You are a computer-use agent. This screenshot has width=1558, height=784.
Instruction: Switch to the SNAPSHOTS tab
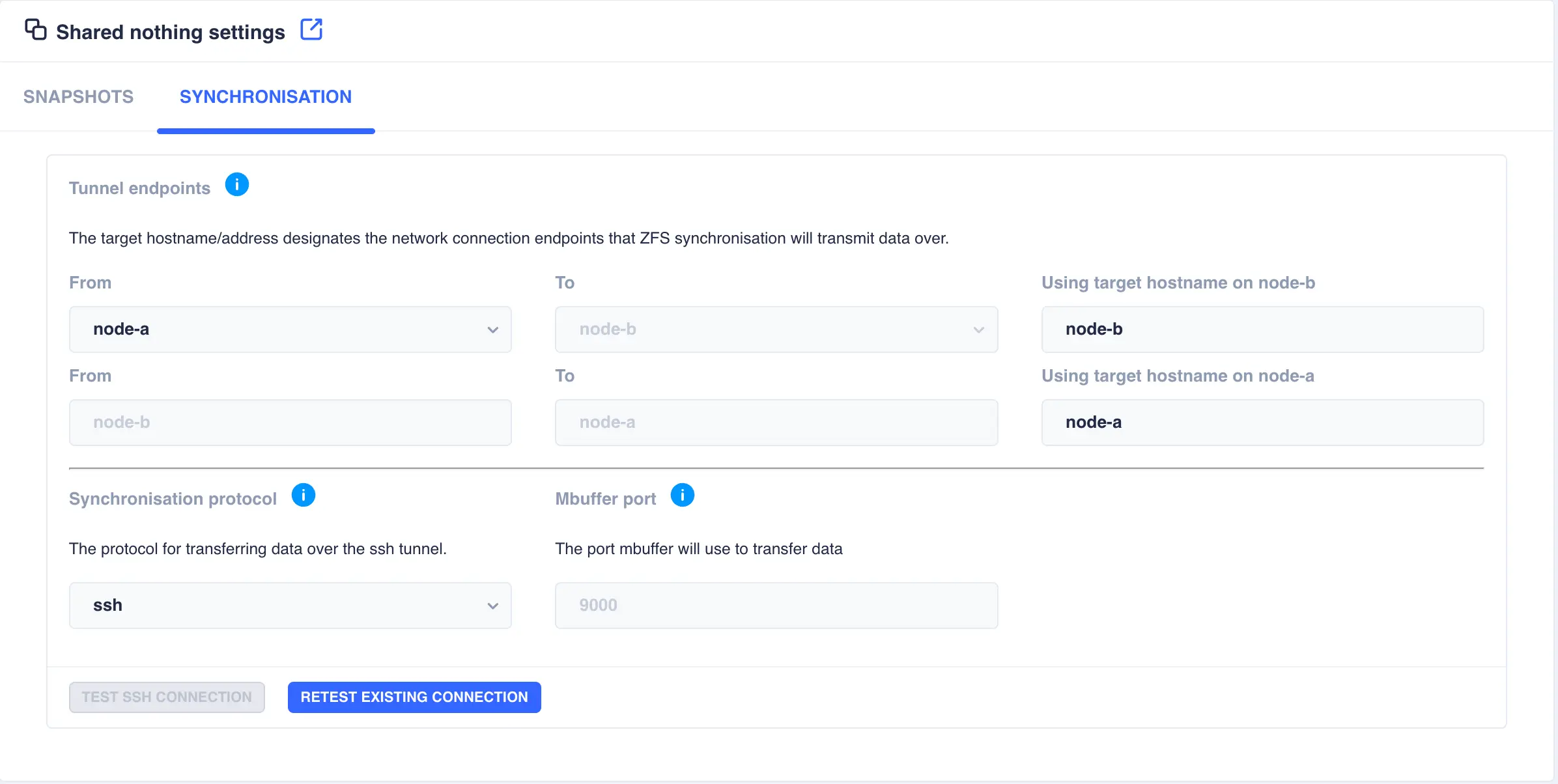pos(78,96)
